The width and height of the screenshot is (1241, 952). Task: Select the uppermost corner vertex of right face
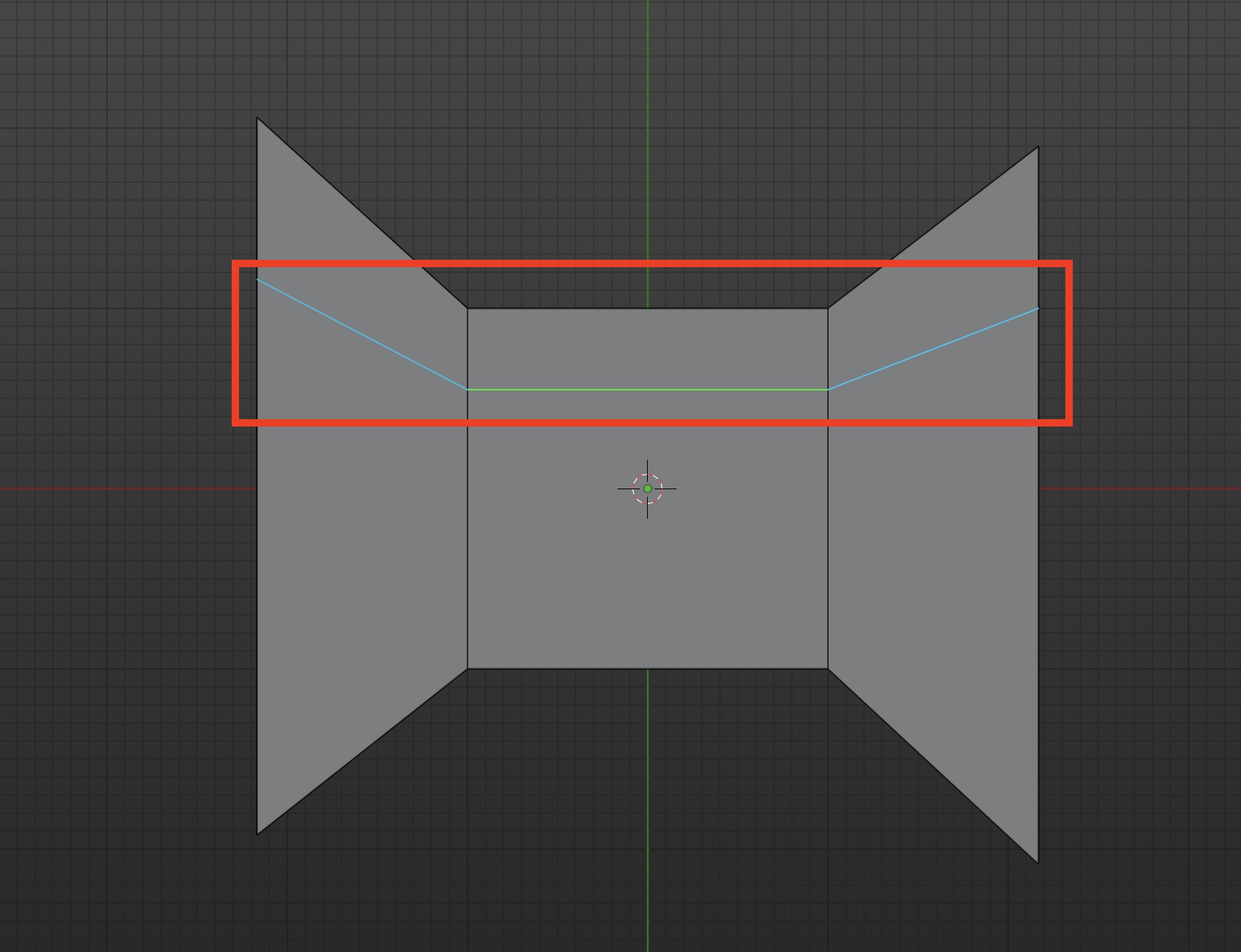(x=1038, y=147)
